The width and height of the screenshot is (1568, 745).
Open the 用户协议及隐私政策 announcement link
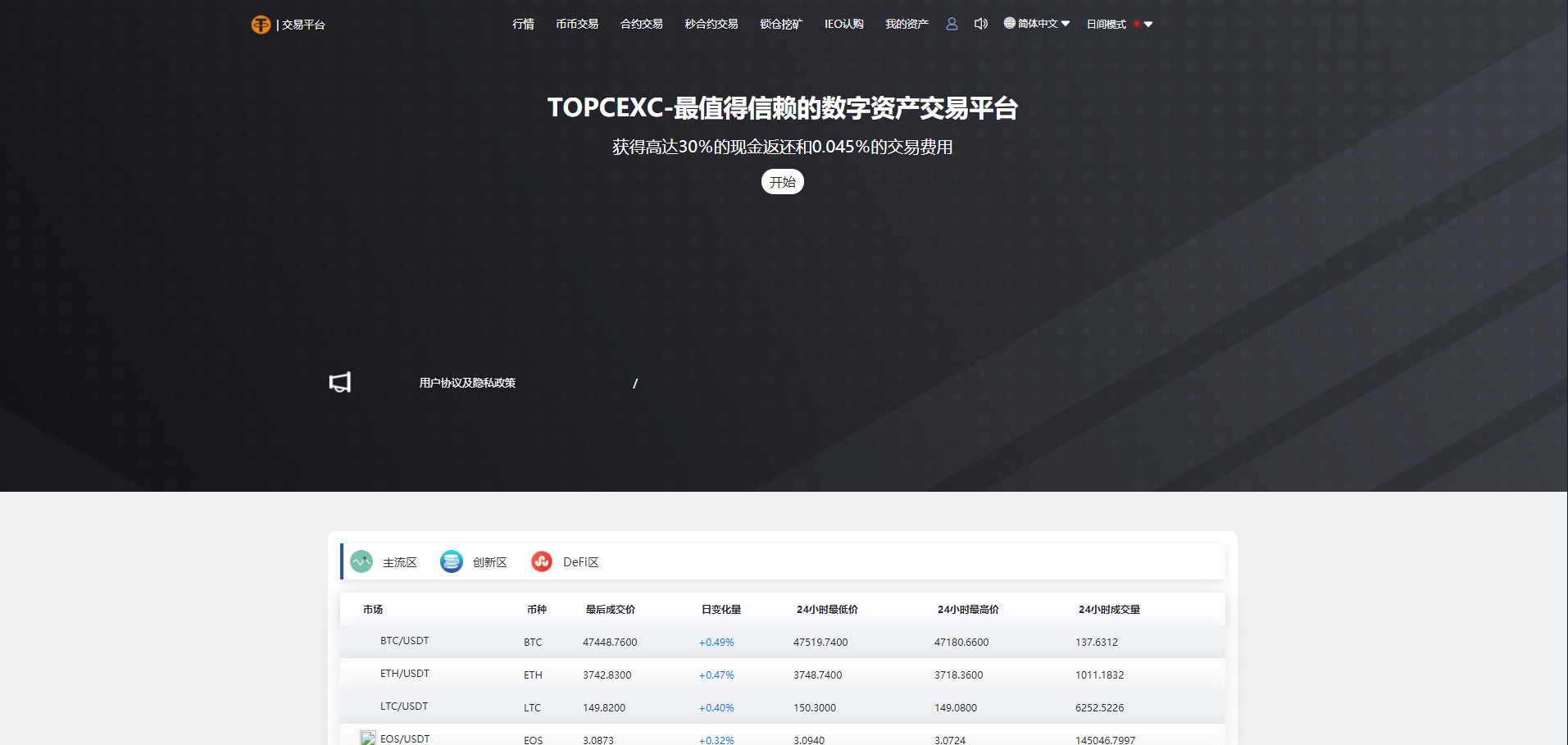click(x=466, y=382)
